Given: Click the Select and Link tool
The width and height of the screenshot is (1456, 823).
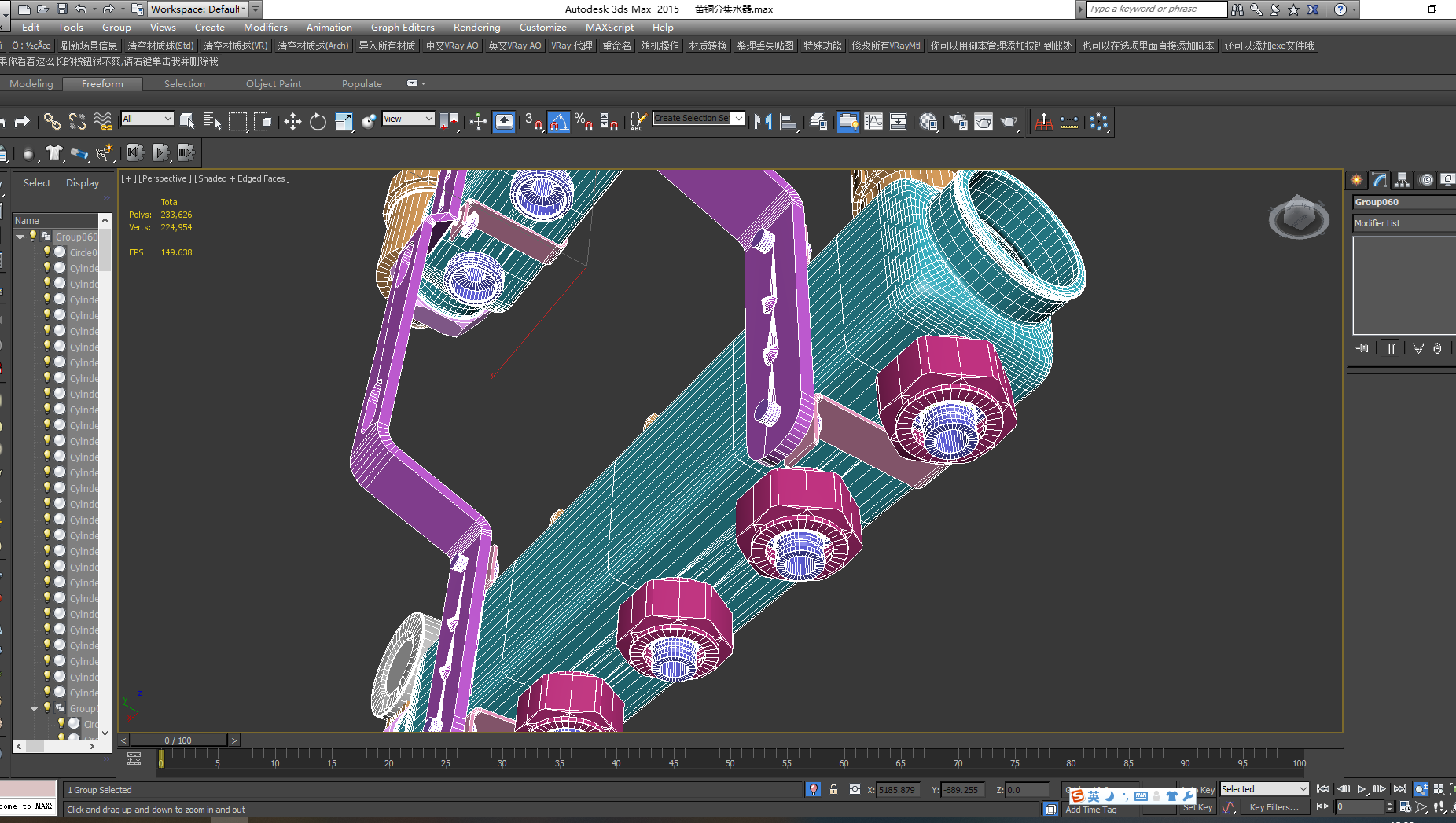Looking at the screenshot, I should [x=52, y=121].
